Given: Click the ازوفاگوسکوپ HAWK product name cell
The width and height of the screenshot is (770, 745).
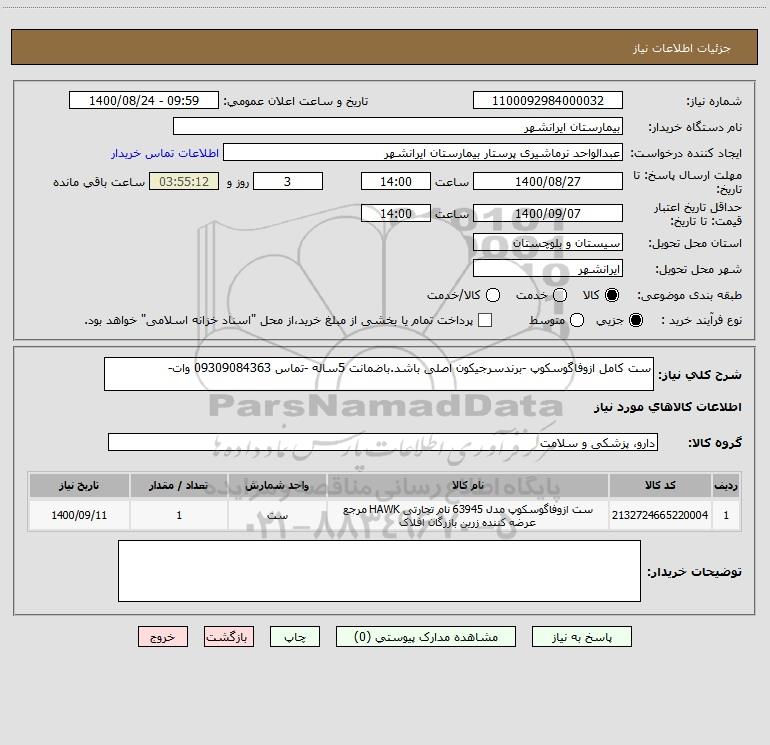Looking at the screenshot, I should coord(468,515).
